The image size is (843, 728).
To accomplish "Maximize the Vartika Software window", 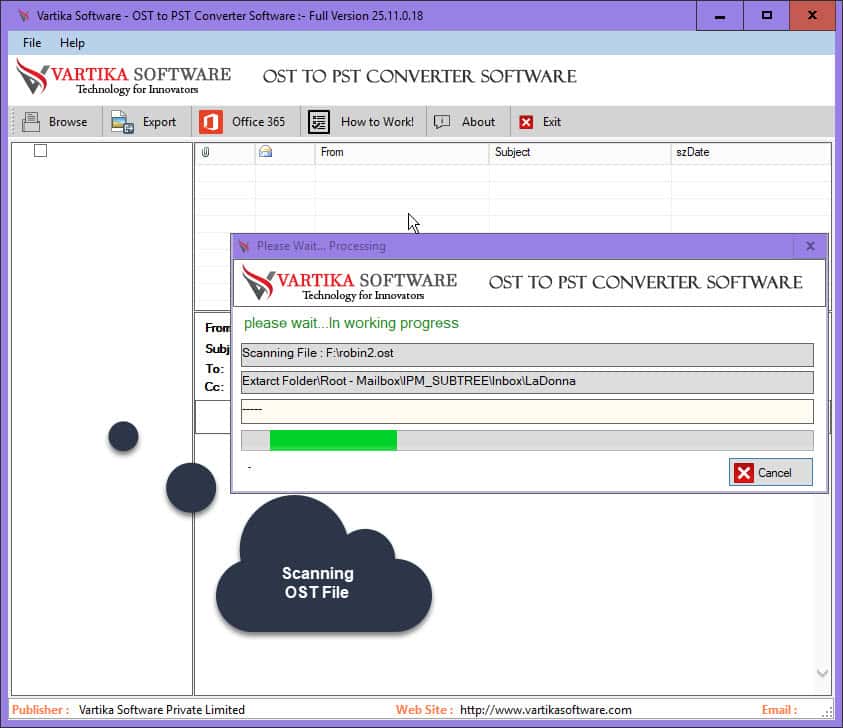I will click(767, 16).
